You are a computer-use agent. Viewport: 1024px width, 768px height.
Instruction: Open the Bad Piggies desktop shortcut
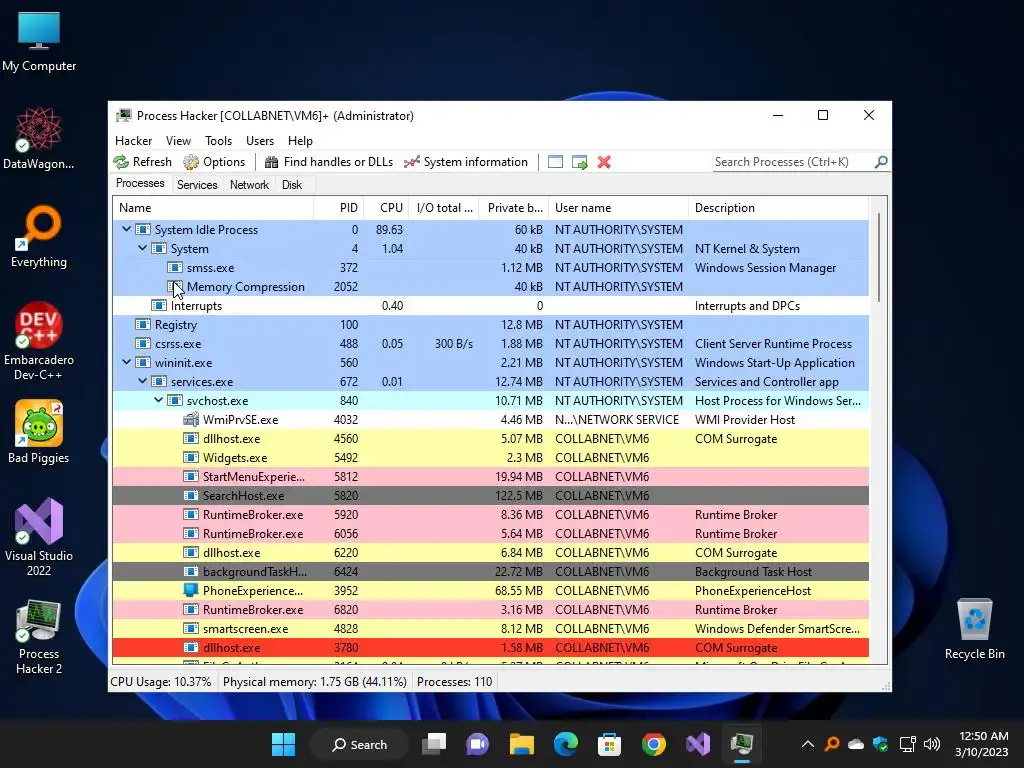(x=39, y=432)
